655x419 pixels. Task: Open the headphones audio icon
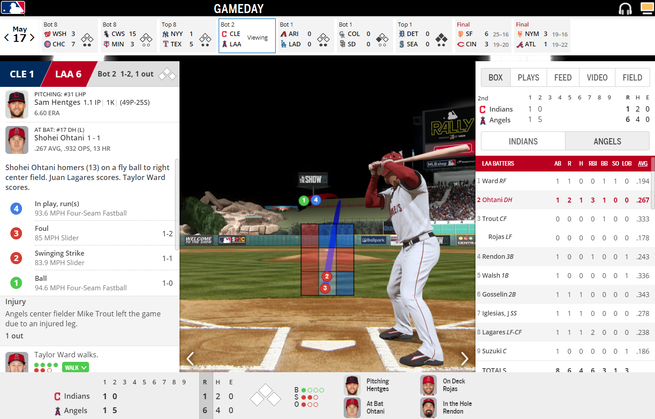pos(625,8)
